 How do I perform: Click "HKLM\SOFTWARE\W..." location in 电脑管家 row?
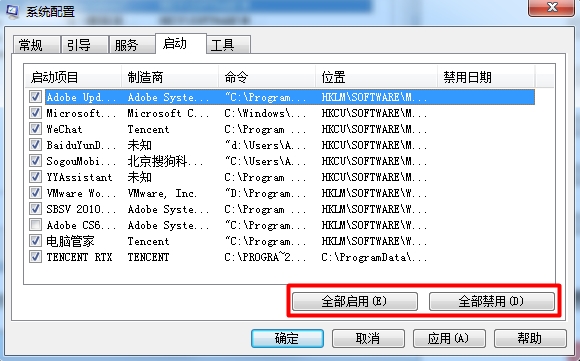pos(374,241)
